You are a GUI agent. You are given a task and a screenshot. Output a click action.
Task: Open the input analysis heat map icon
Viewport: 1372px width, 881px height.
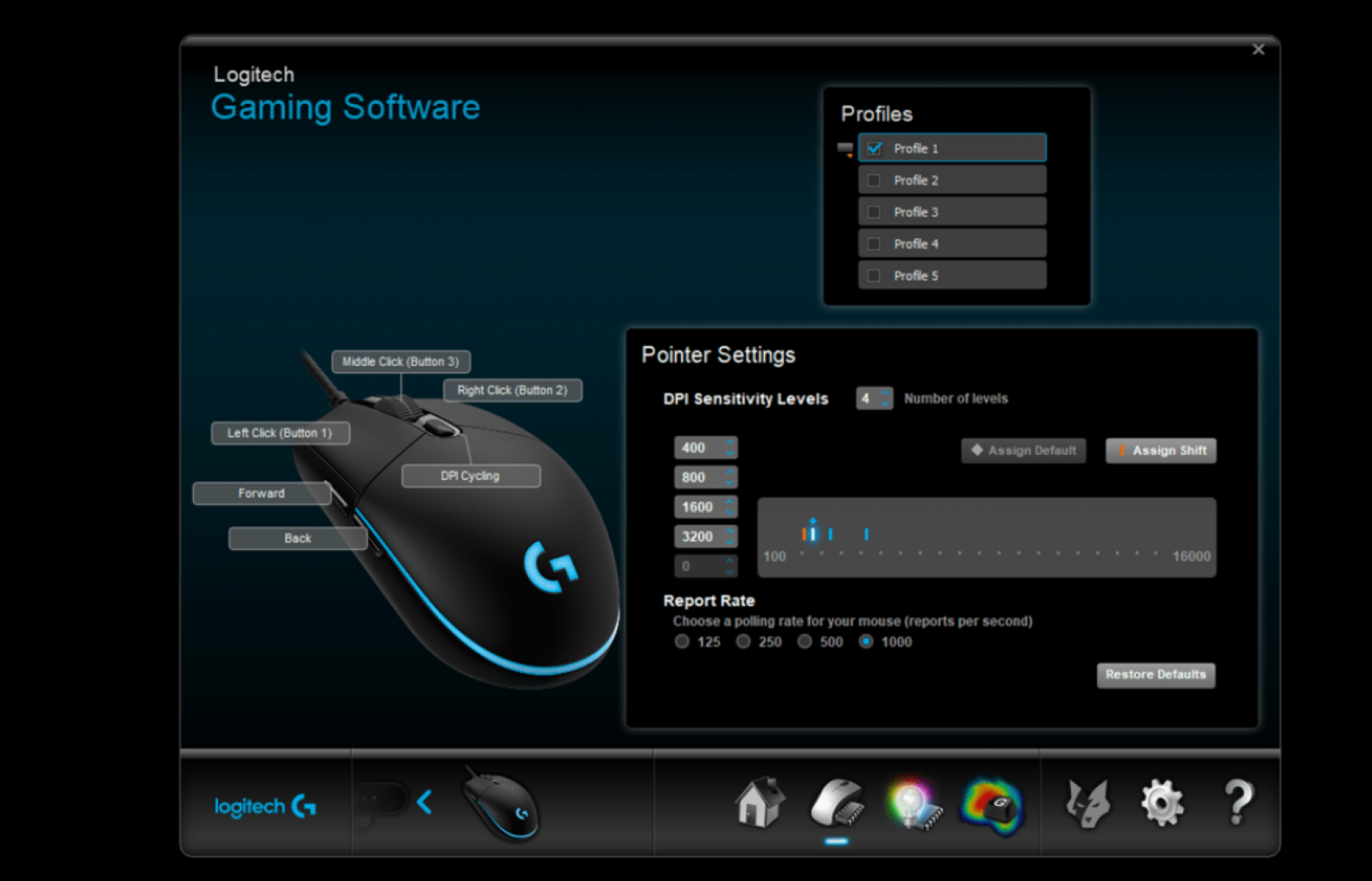(x=991, y=805)
